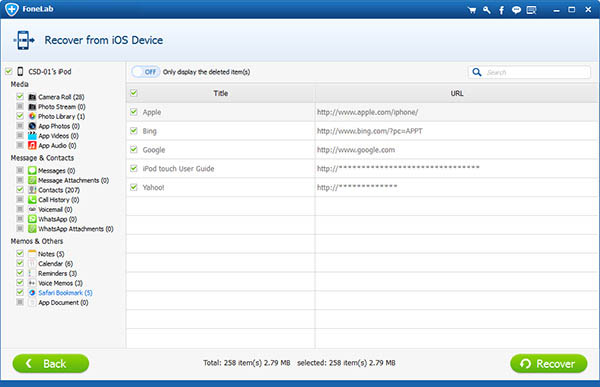Screen dimensions: 600x387
Task: Select the Photo Library icon
Action: coord(32,116)
